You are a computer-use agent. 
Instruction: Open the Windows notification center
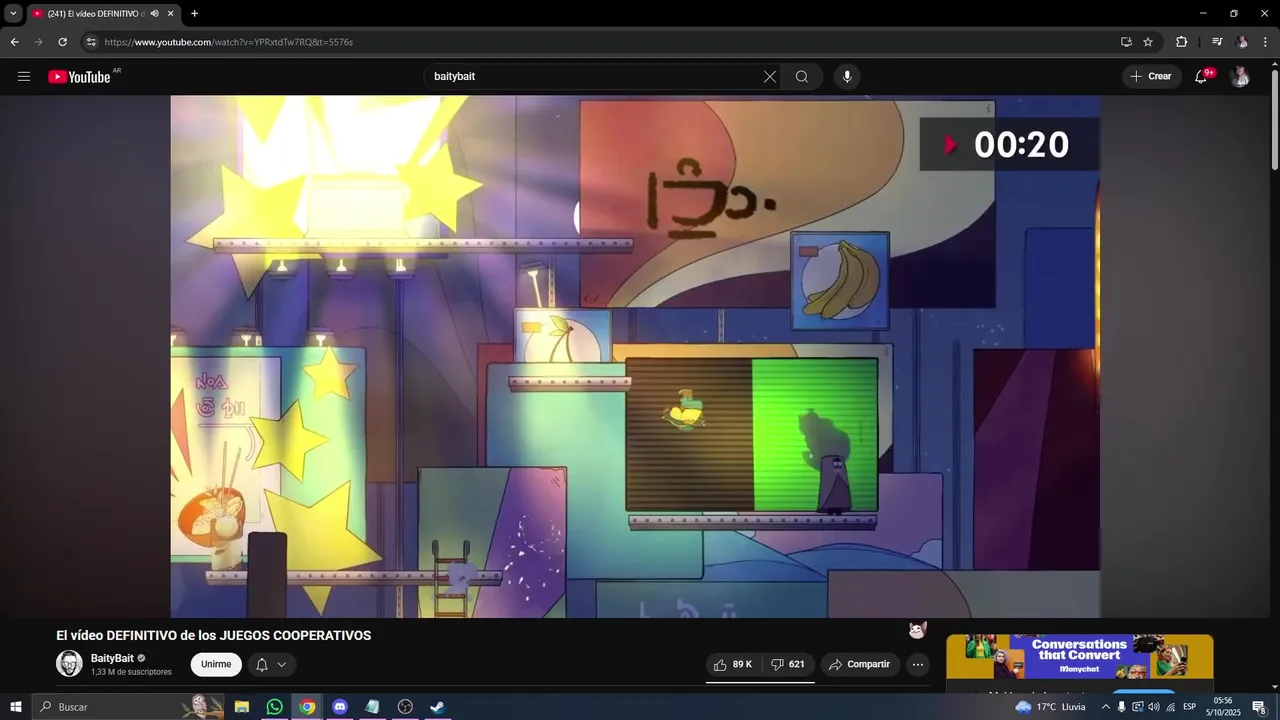tap(1259, 707)
